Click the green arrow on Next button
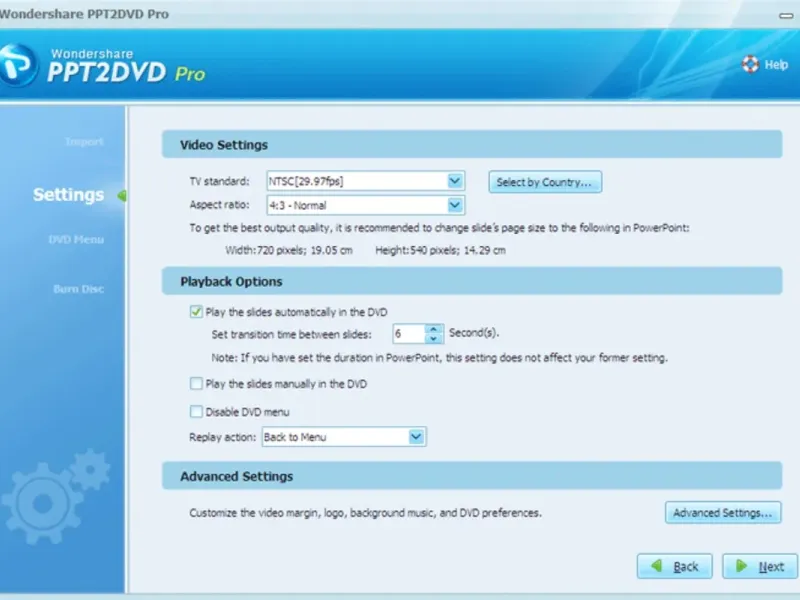 tap(741, 566)
